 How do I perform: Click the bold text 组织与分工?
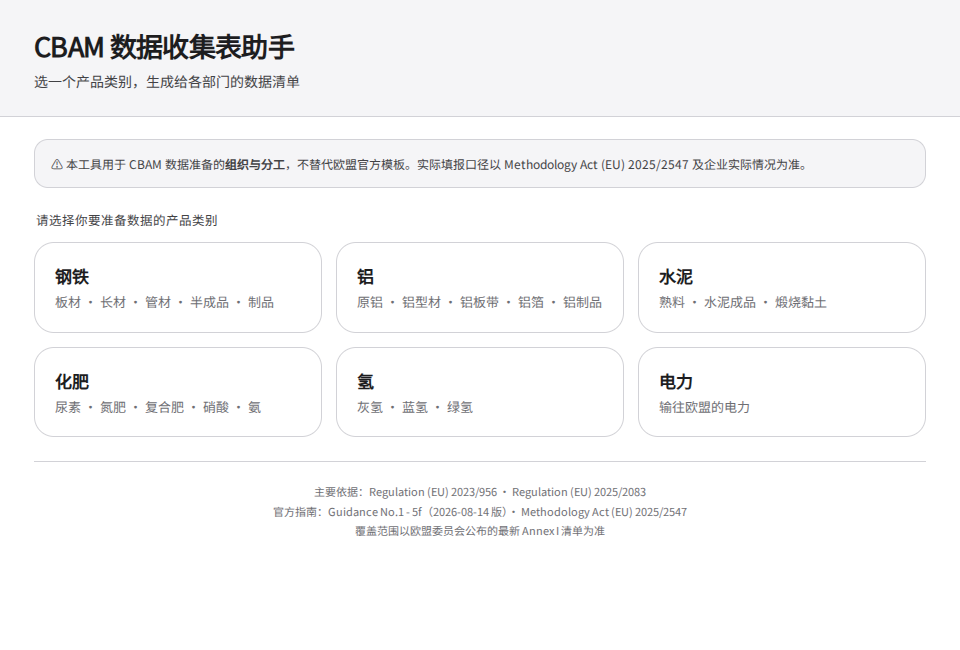pos(255,165)
